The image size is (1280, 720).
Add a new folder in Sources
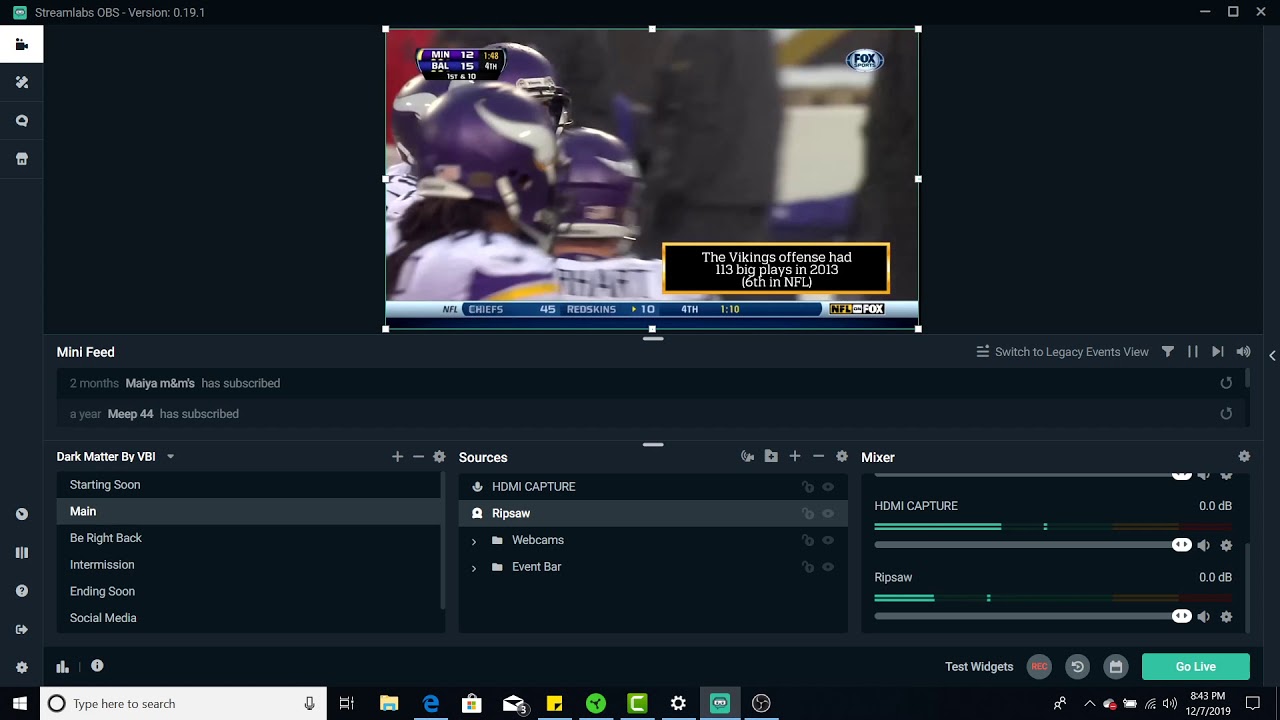tap(771, 457)
